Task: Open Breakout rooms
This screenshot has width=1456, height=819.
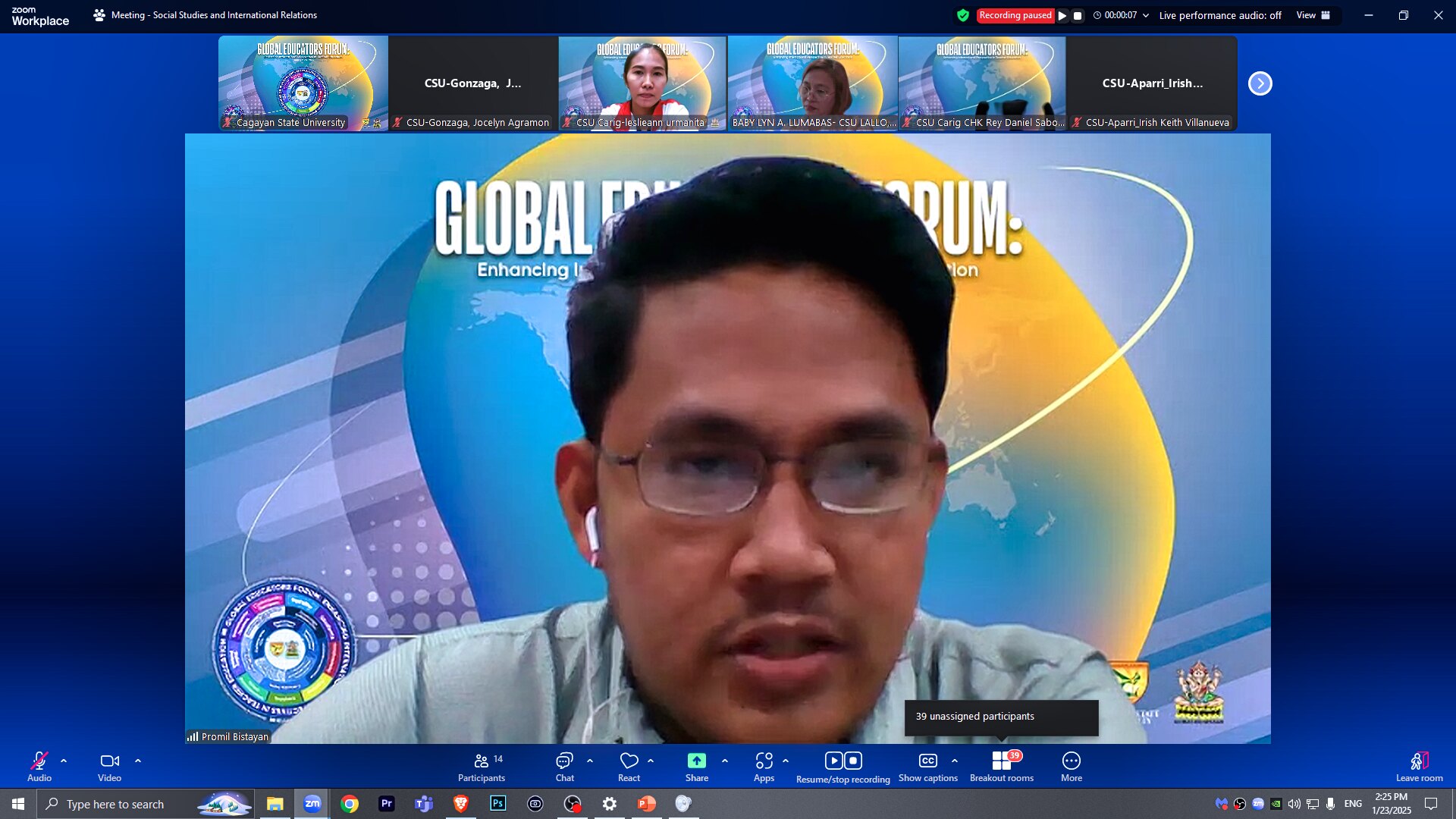Action: pyautogui.click(x=1002, y=767)
